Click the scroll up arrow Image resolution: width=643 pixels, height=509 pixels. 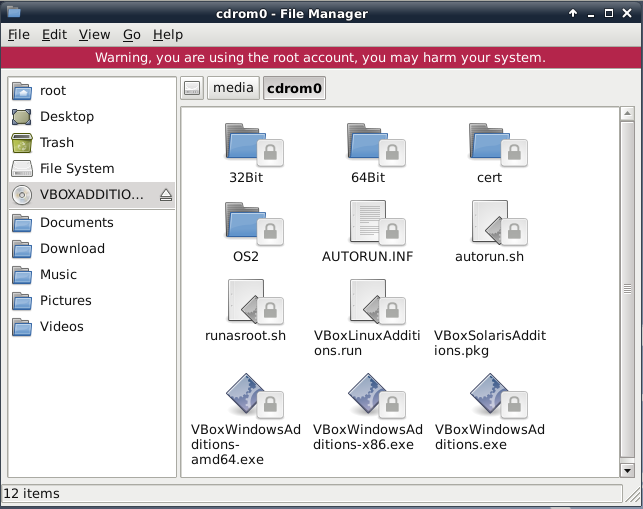(627, 114)
